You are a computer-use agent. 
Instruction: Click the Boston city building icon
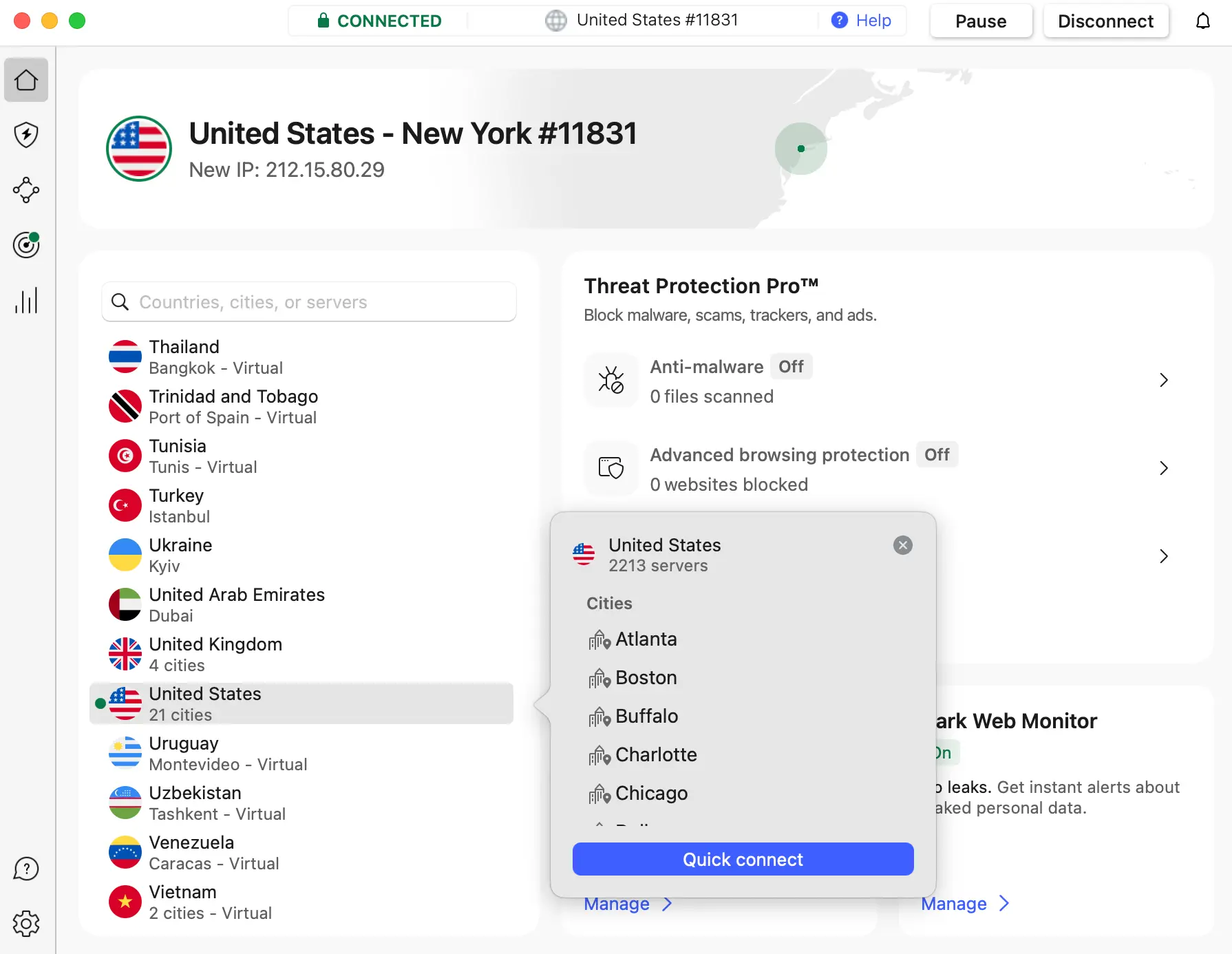click(x=599, y=679)
